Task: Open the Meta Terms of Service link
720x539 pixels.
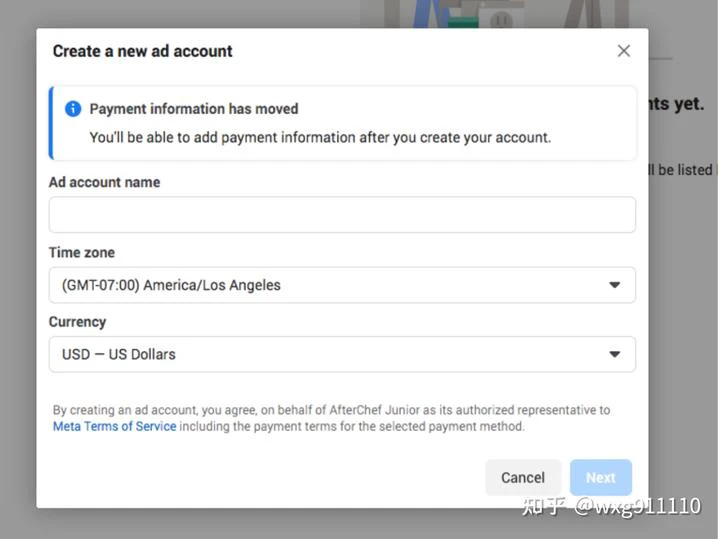Action: (114, 427)
